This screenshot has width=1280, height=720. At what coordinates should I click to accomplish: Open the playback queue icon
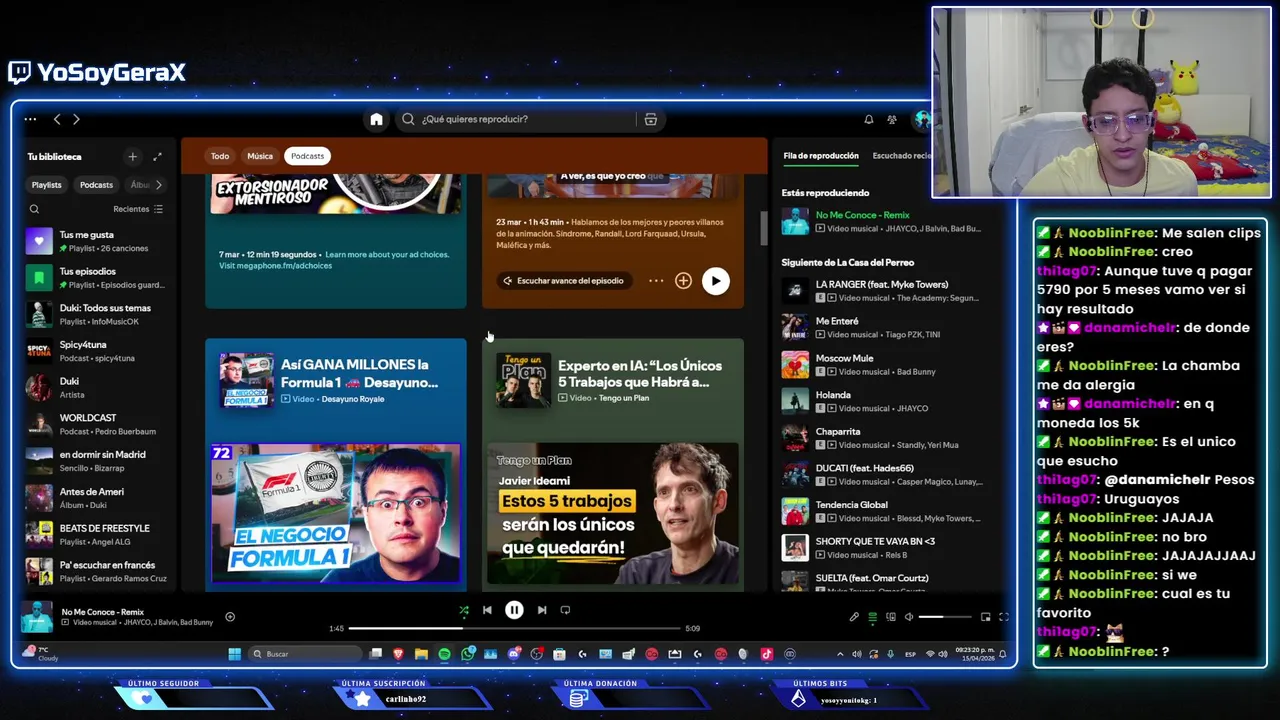[x=872, y=617]
